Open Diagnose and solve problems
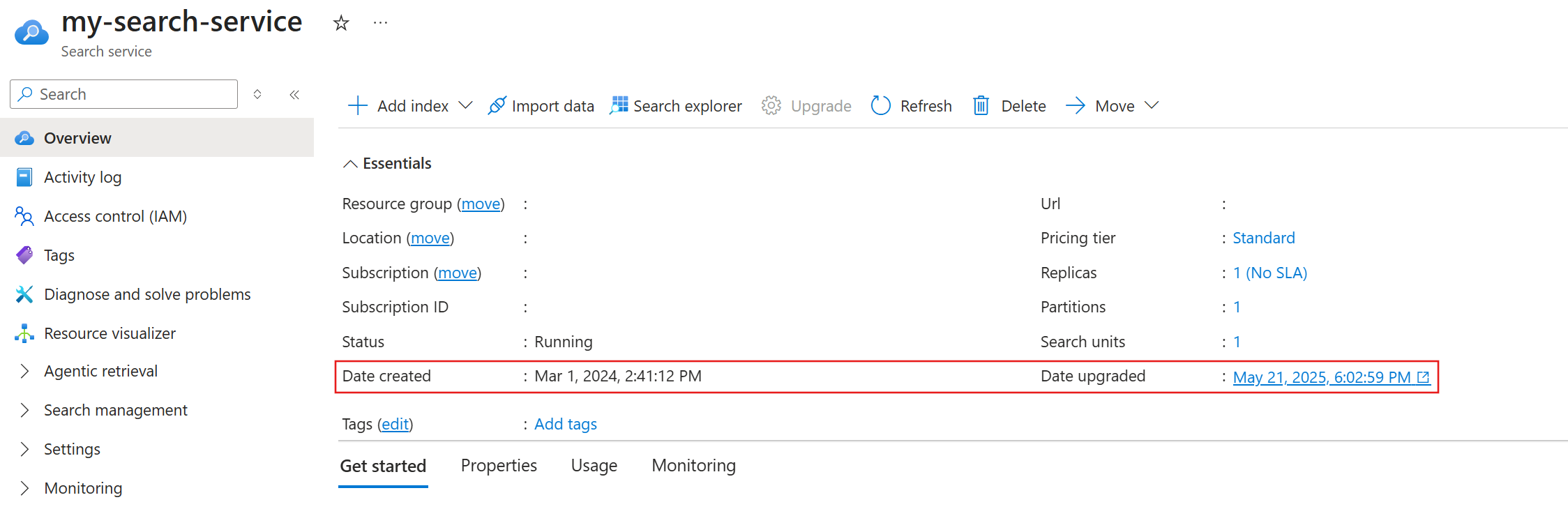 coord(147,294)
